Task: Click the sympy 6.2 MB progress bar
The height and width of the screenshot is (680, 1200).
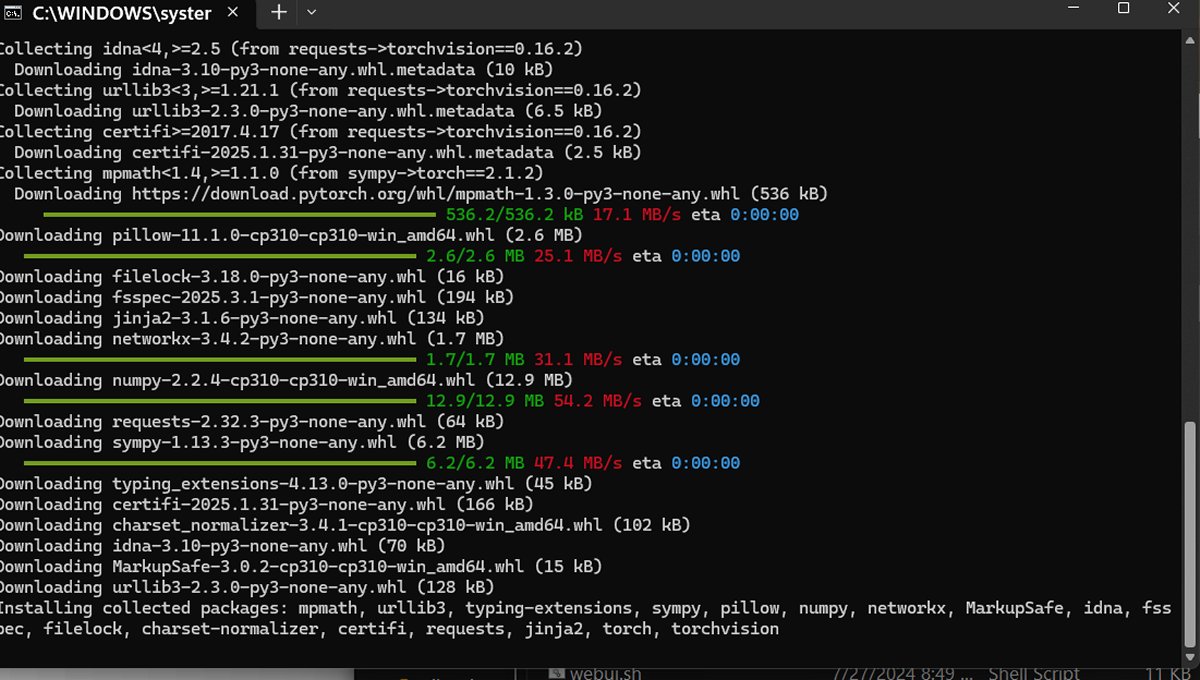Action: point(220,463)
